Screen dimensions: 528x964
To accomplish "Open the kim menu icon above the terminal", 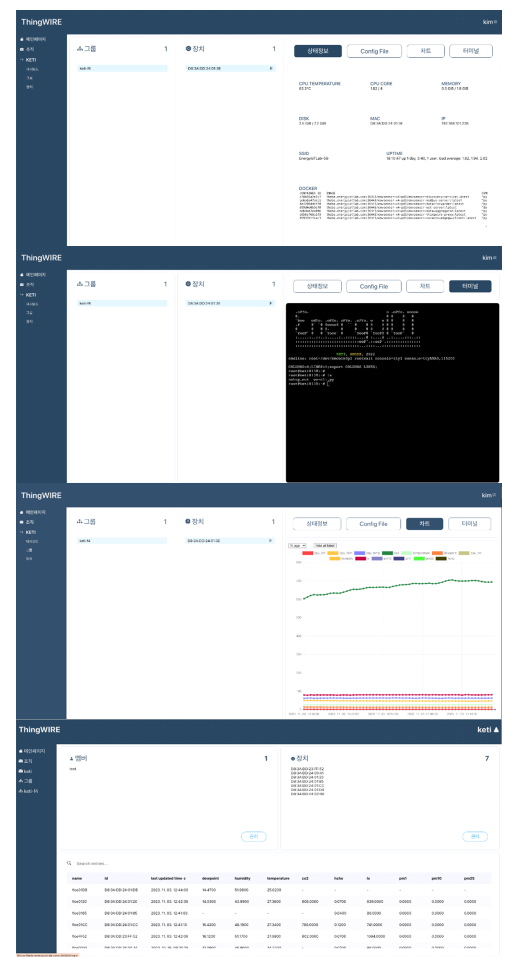I will (x=495, y=258).
